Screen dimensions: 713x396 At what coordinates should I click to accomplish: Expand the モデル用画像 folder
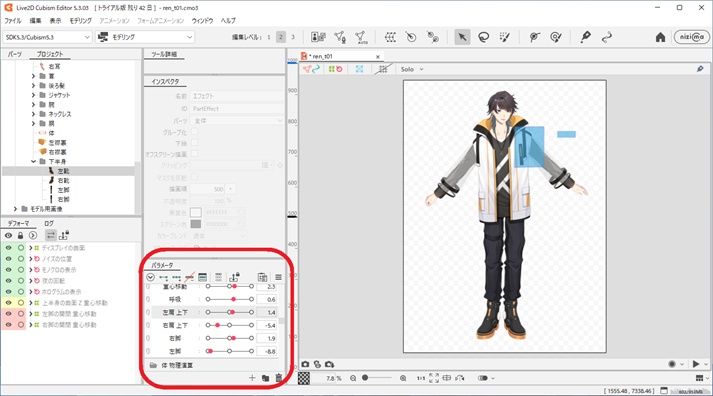(x=15, y=209)
